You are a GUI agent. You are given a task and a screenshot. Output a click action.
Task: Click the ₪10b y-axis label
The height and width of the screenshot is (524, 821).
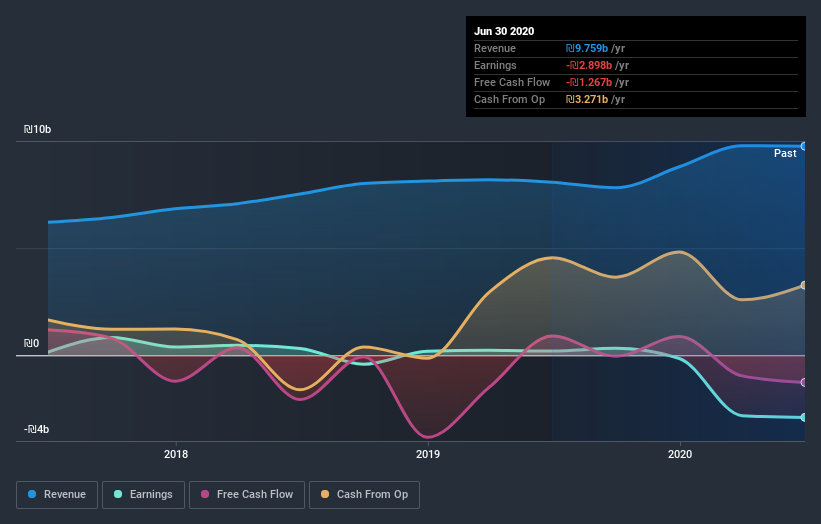point(37,129)
